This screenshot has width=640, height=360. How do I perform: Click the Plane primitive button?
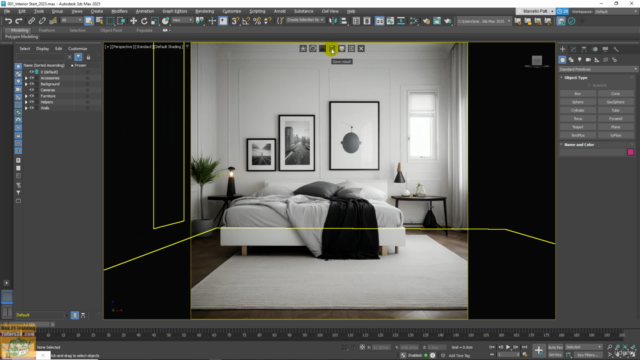[x=616, y=127]
